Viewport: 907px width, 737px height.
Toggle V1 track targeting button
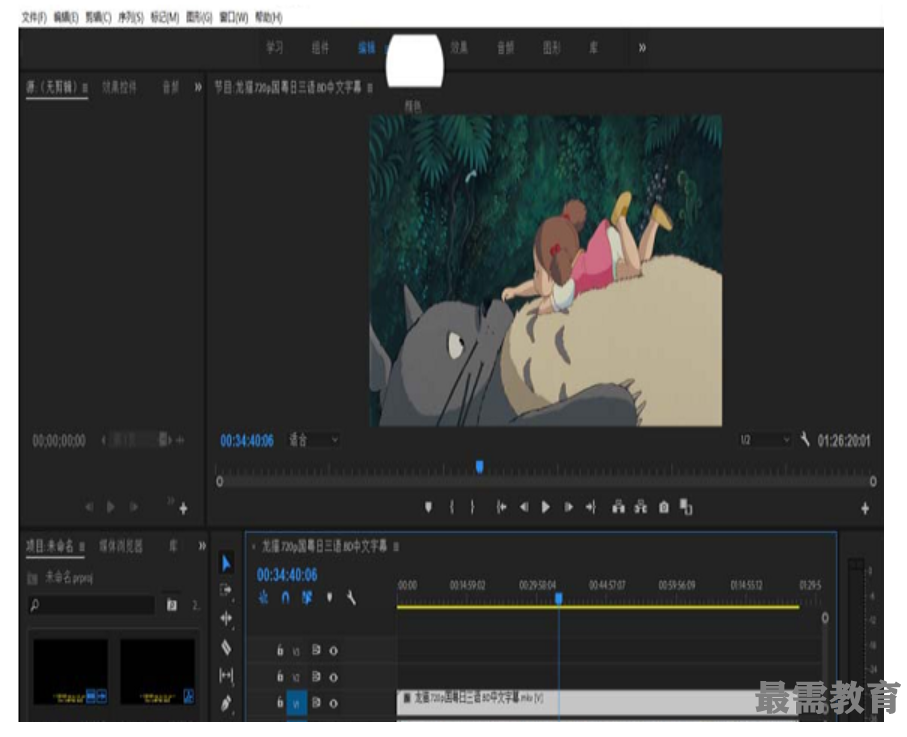[296, 704]
